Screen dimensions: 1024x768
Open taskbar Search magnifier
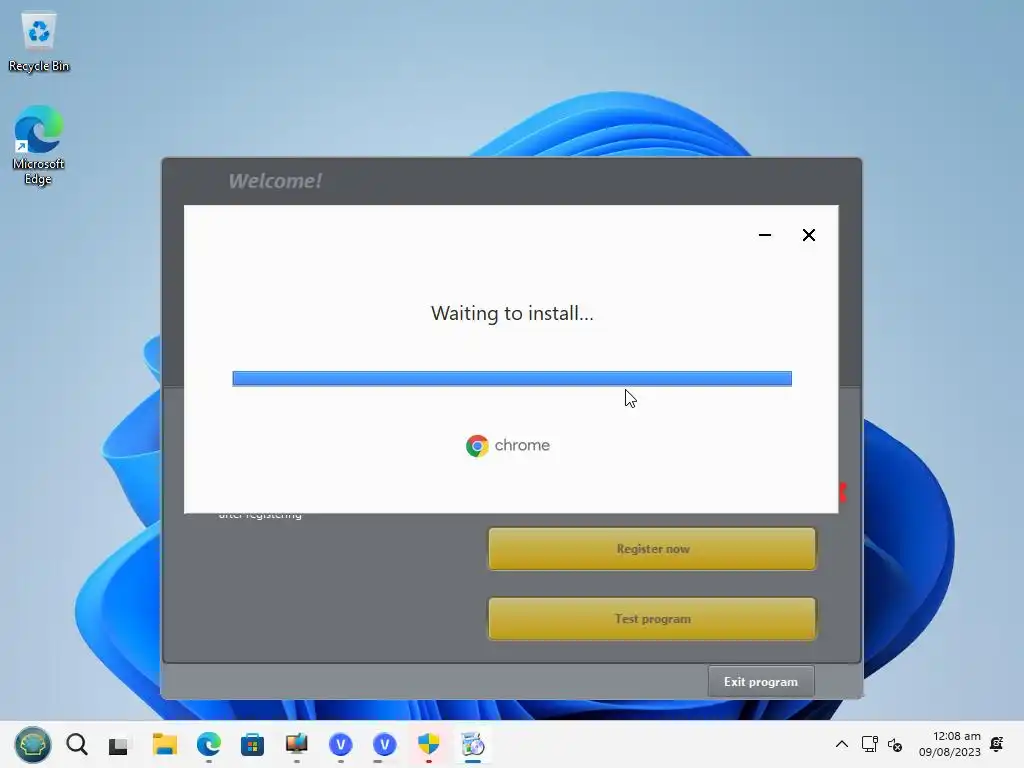(x=77, y=744)
